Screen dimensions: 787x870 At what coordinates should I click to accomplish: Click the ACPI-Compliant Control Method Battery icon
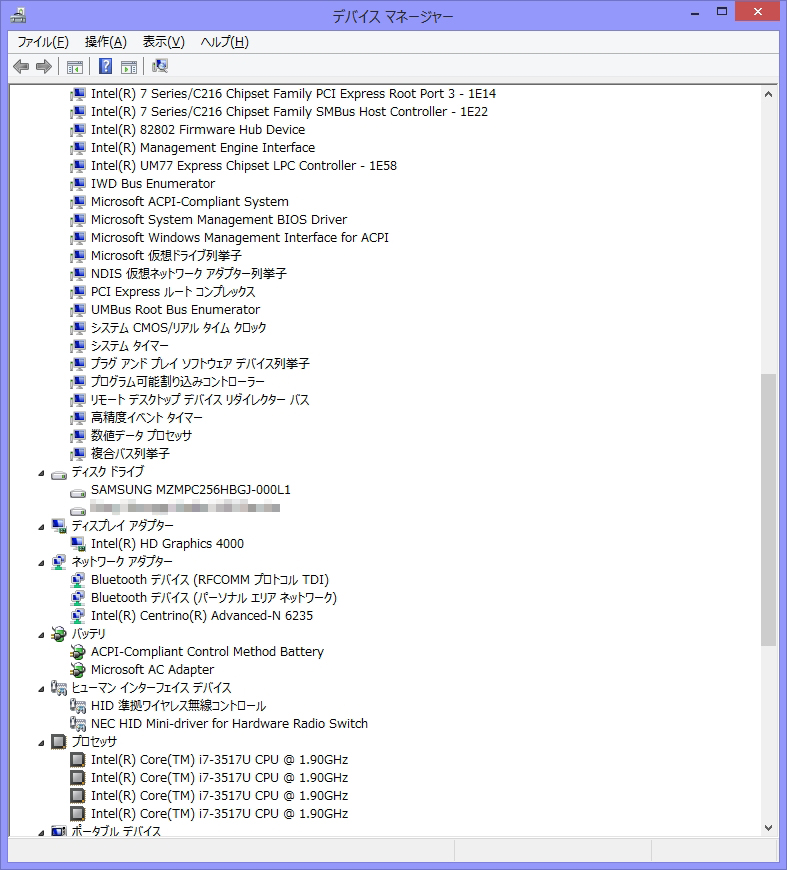(x=78, y=652)
